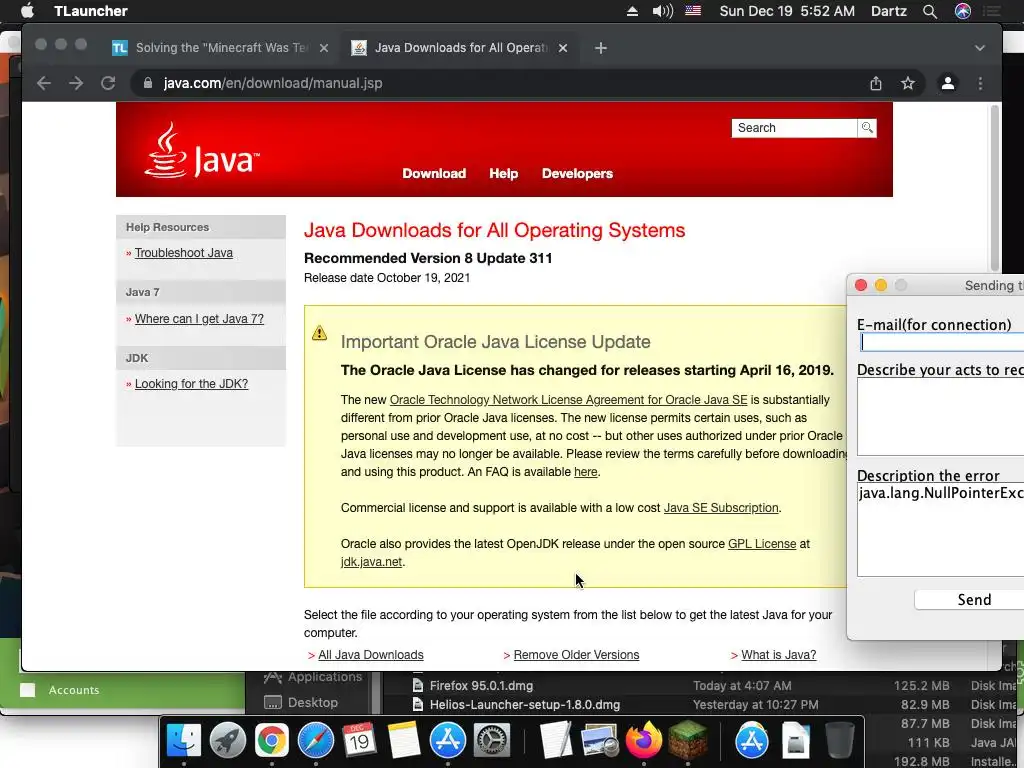The image size is (1024, 768).
Task: Open the Troubleshoot Java link
Action: (184, 253)
